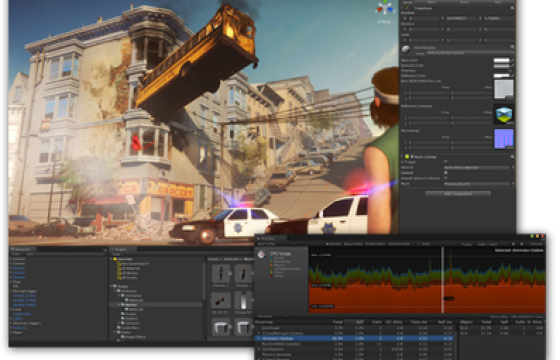
Task: Pick Main Color with the eyedropper
Action: (512, 60)
